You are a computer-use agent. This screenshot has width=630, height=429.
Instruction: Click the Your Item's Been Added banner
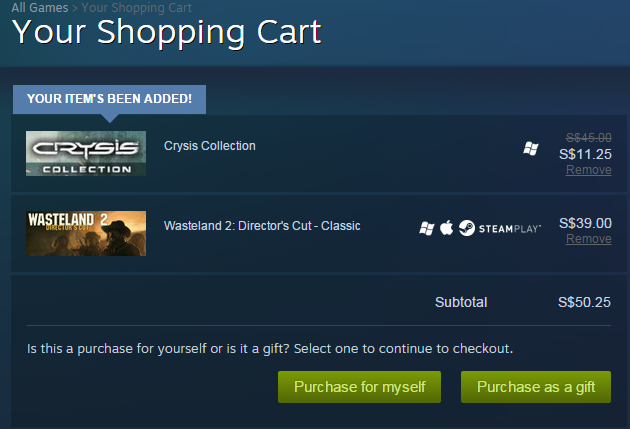pyautogui.click(x=109, y=99)
